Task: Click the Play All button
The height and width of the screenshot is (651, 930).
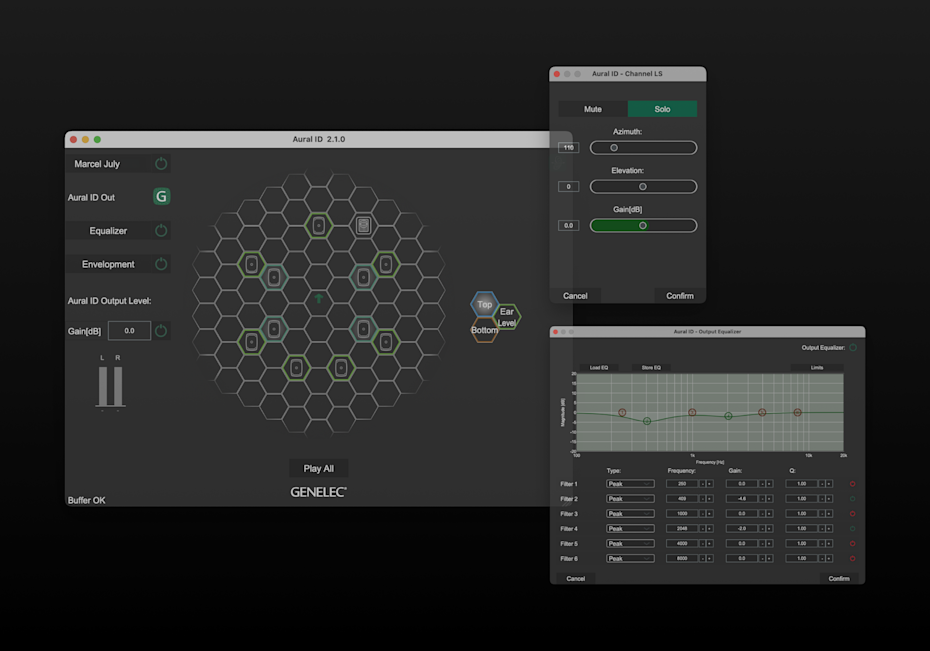Action: (x=319, y=468)
